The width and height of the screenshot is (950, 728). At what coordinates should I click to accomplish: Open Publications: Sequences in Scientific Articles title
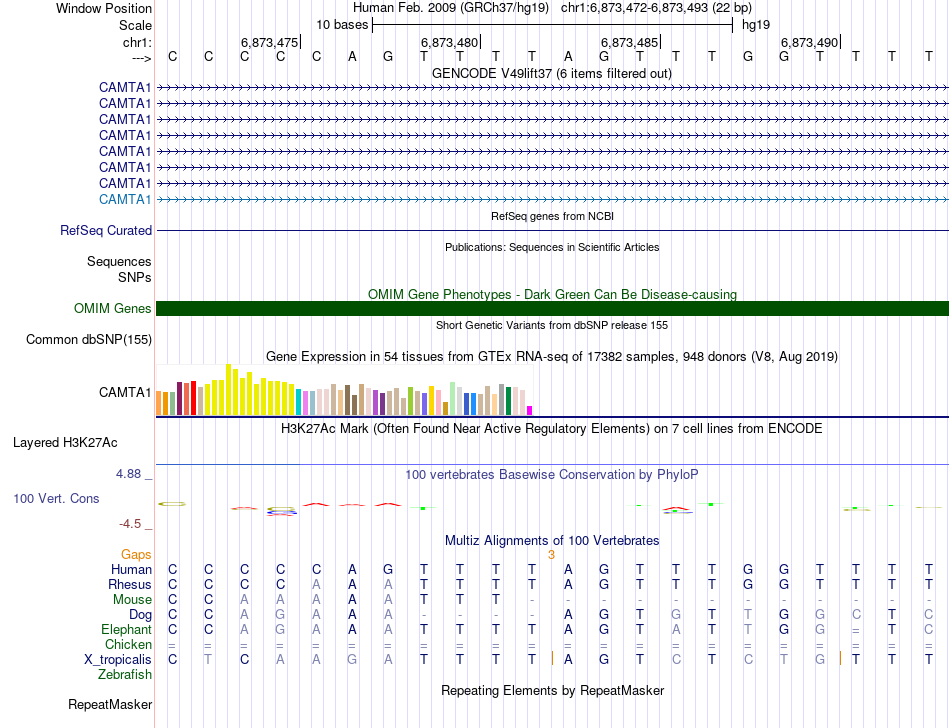tap(552, 246)
